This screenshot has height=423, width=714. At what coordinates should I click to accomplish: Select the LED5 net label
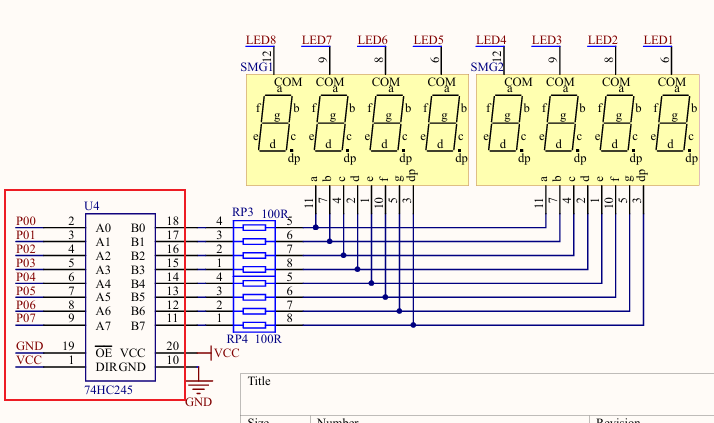click(428, 40)
